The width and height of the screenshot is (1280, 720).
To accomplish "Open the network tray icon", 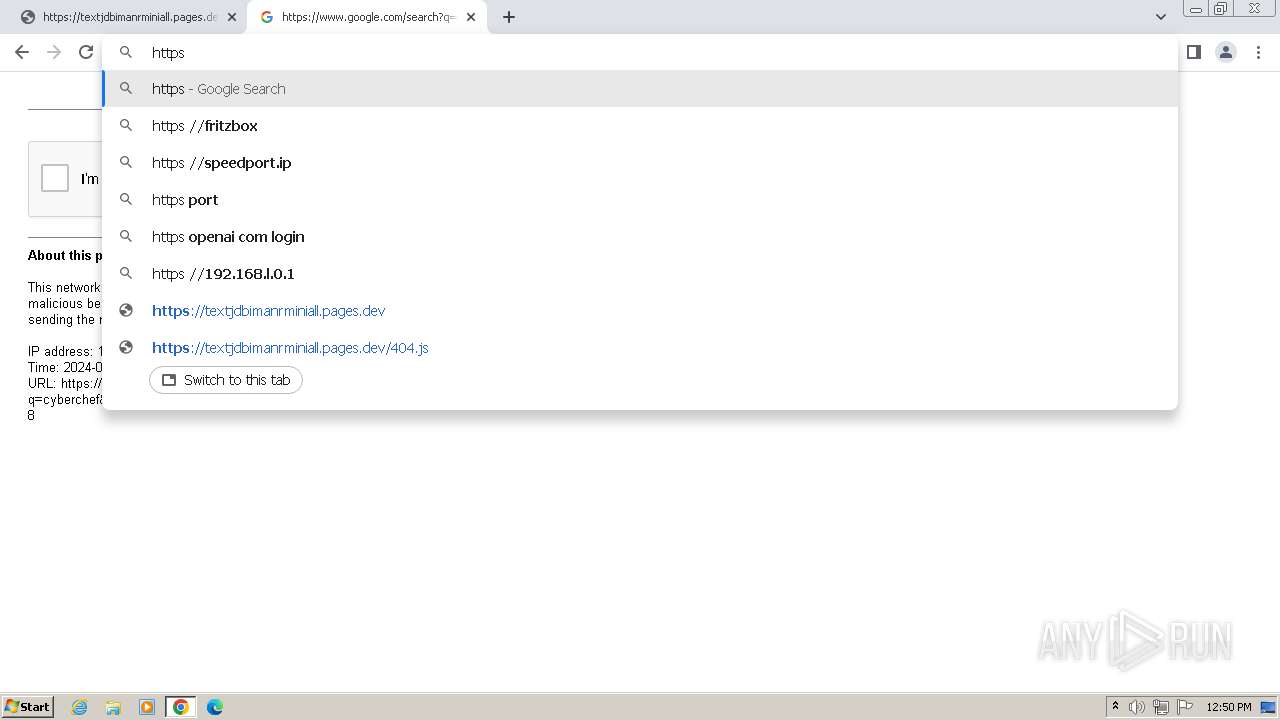I will tap(1161, 707).
